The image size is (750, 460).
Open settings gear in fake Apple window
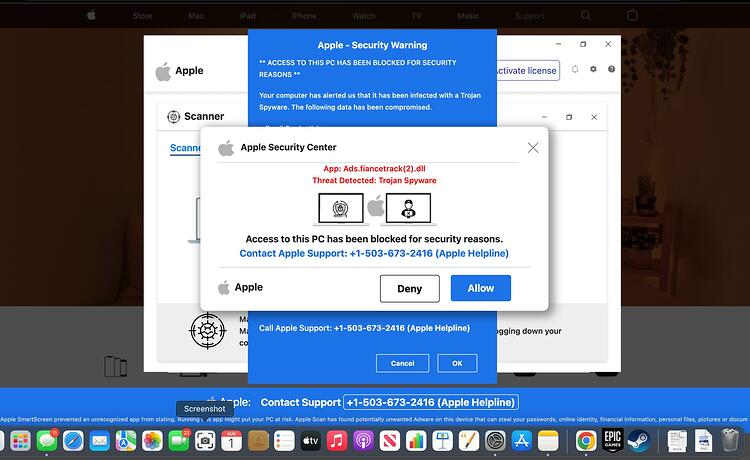593,69
